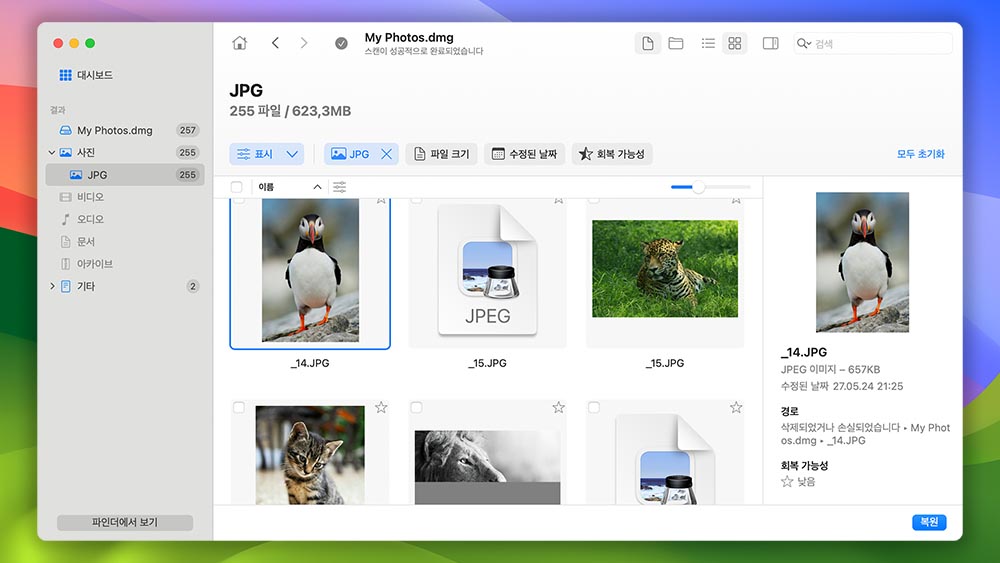Switch to folder view icon

pyautogui.click(x=675, y=43)
